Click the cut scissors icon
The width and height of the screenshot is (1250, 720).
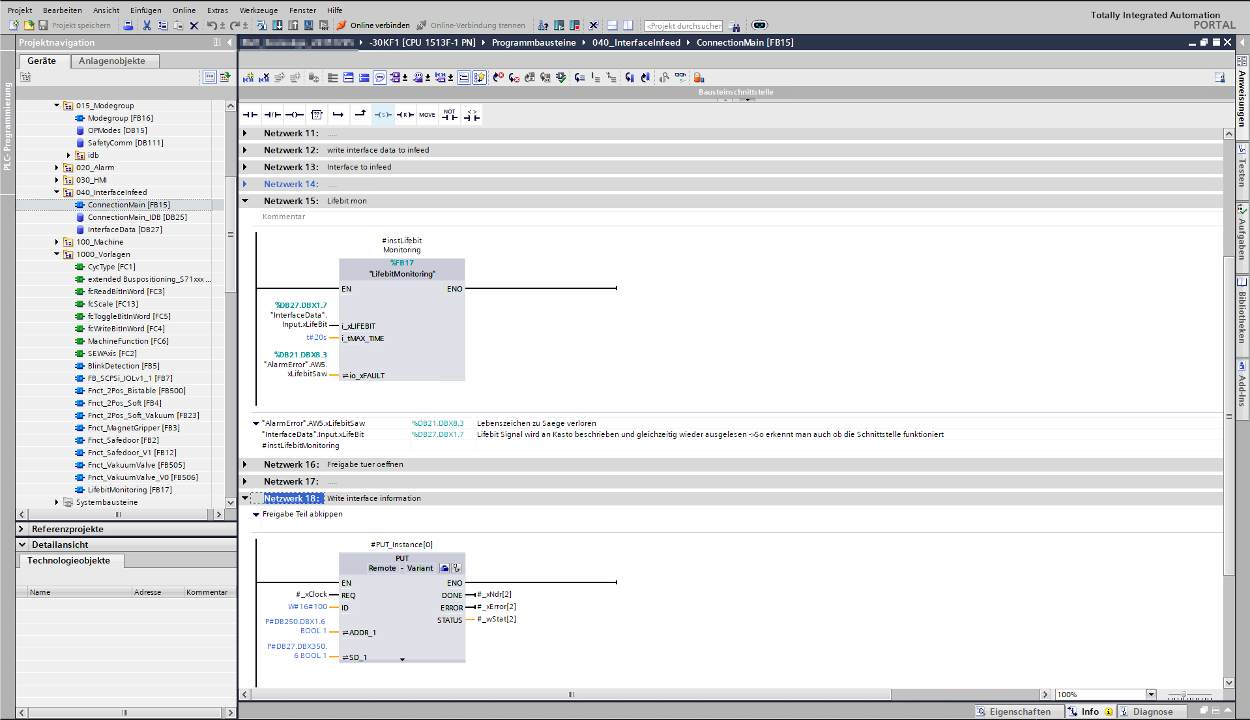[x=147, y=25]
